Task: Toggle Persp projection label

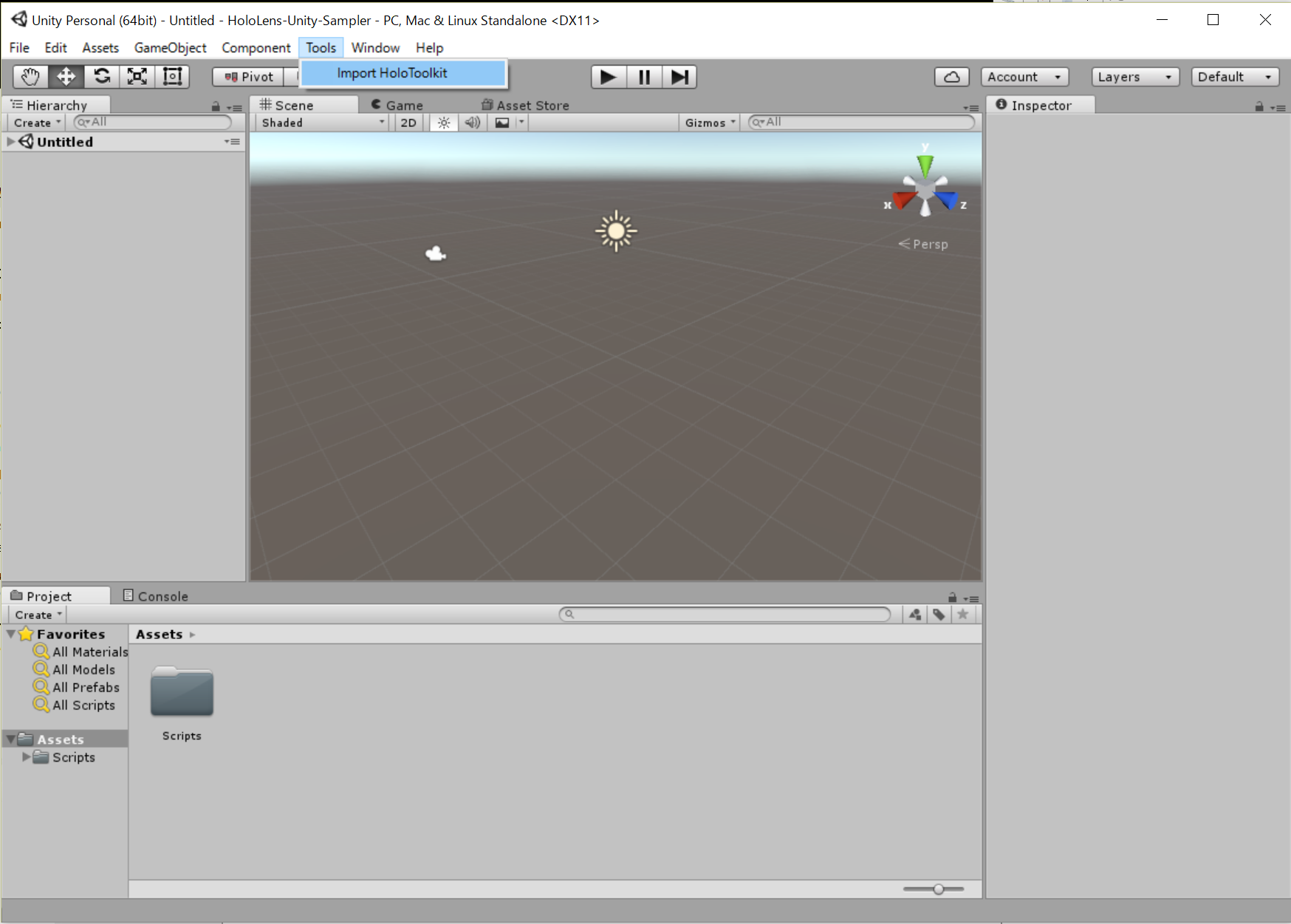Action: coord(923,244)
